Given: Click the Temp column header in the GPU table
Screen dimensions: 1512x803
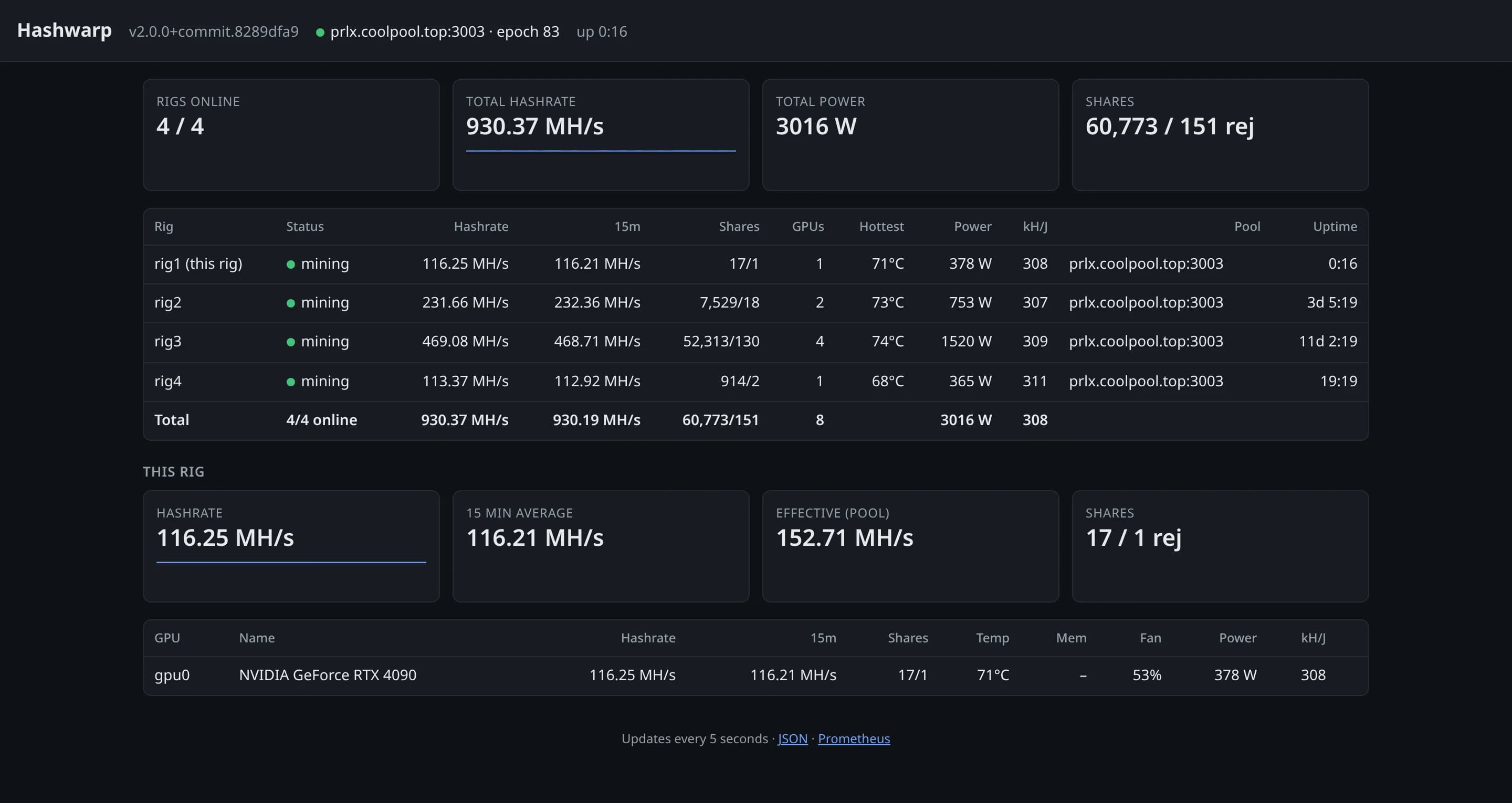Looking at the screenshot, I should click(993, 638).
